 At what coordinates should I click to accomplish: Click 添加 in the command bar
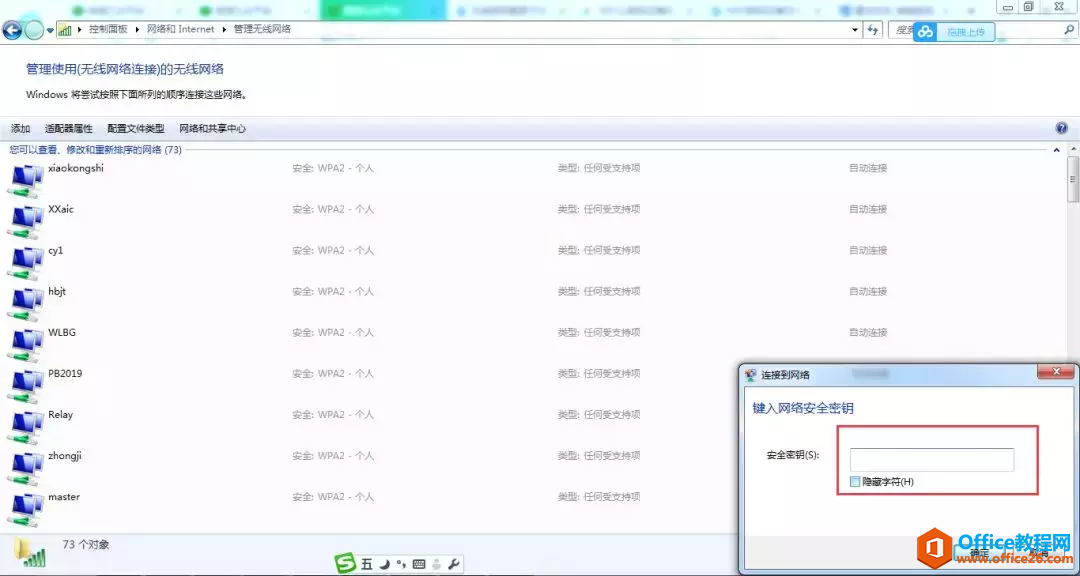(21, 129)
